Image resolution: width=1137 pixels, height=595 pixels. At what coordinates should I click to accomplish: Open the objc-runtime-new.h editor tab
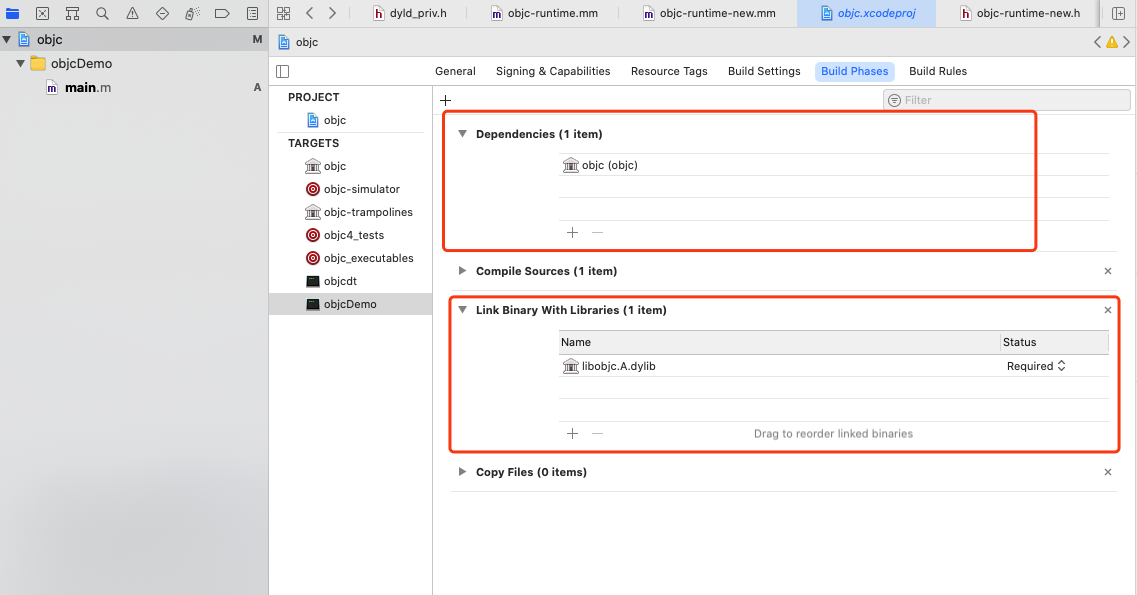[x=1020, y=13]
